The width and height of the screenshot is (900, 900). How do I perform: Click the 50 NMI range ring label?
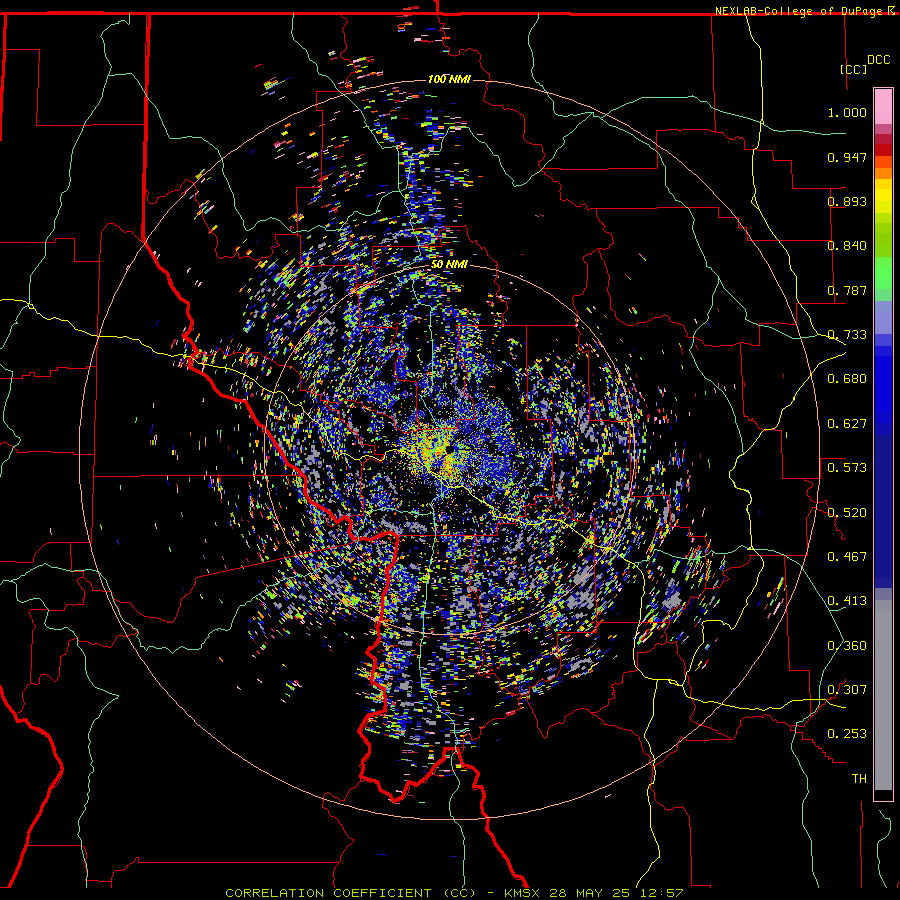tap(449, 265)
